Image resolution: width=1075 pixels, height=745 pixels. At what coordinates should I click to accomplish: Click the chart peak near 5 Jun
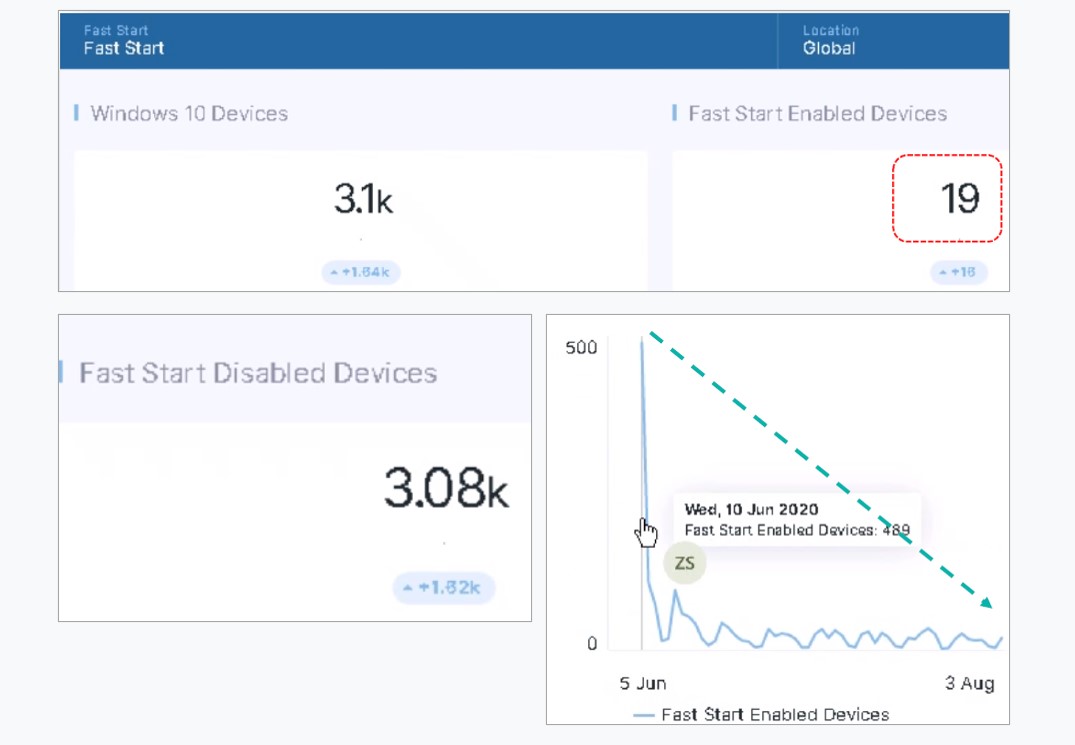642,339
